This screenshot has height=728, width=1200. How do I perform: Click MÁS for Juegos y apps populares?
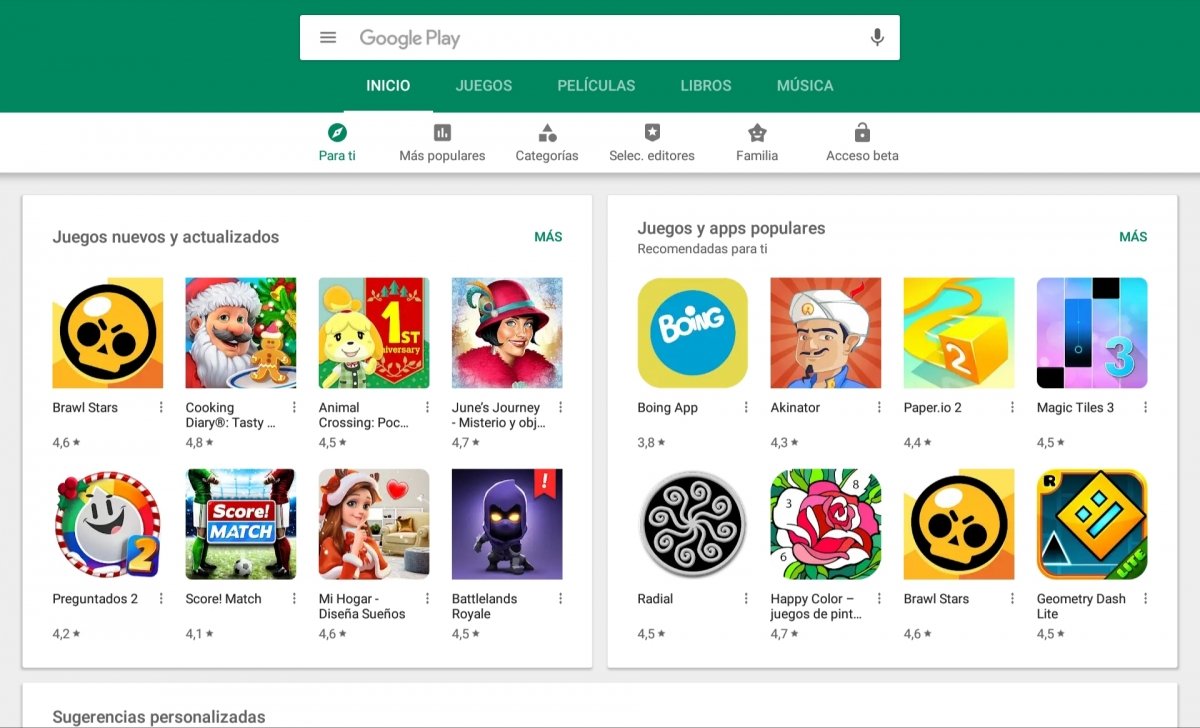pos(1133,237)
